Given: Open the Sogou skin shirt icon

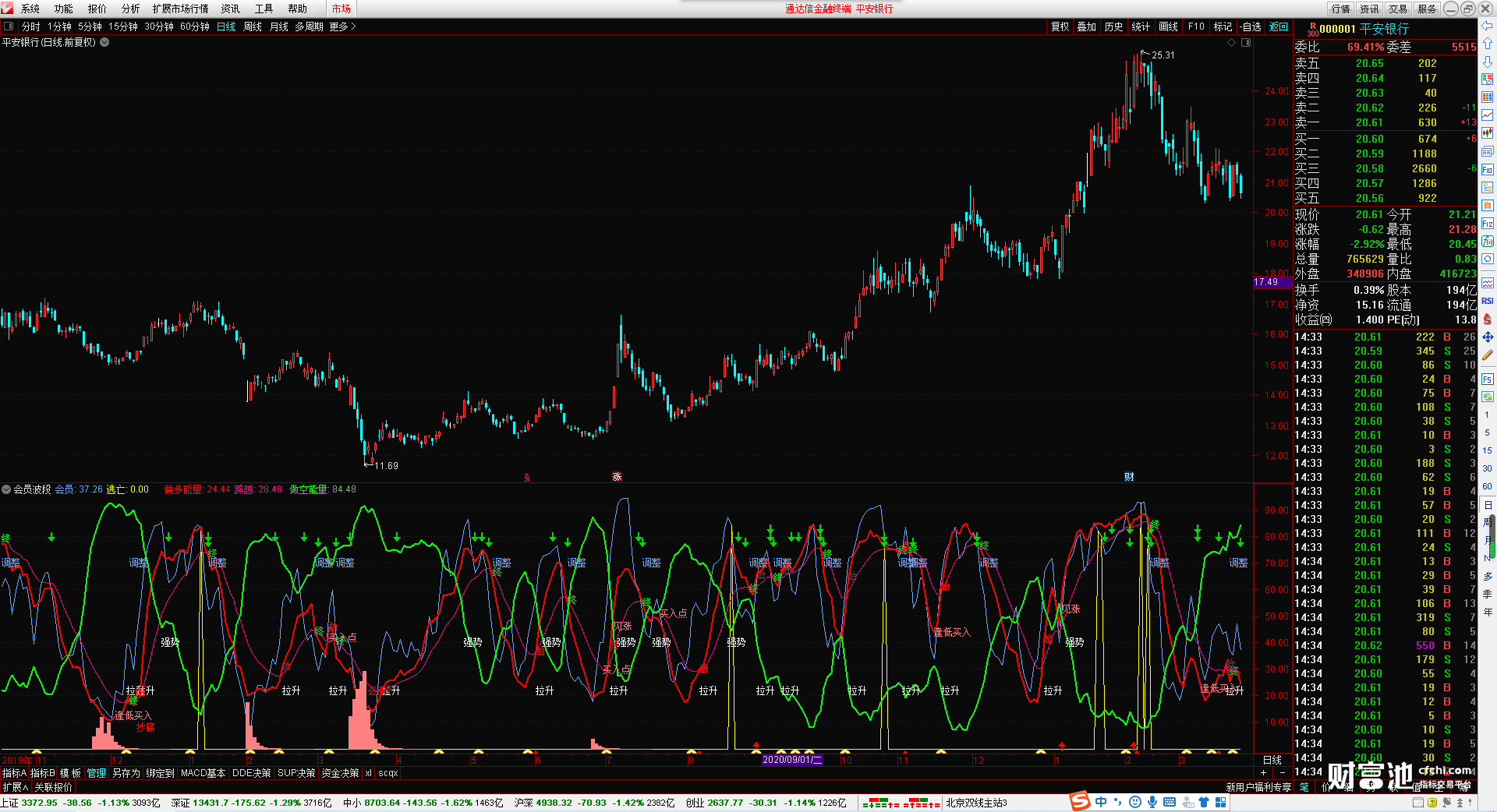Looking at the screenshot, I should point(1204,802).
